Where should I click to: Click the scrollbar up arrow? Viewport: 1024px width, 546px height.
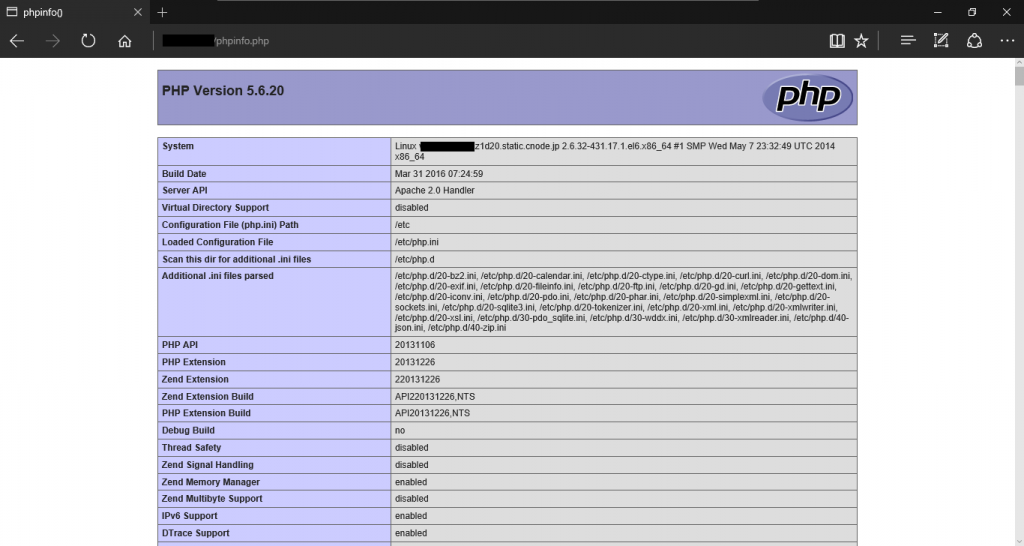tap(1019, 62)
